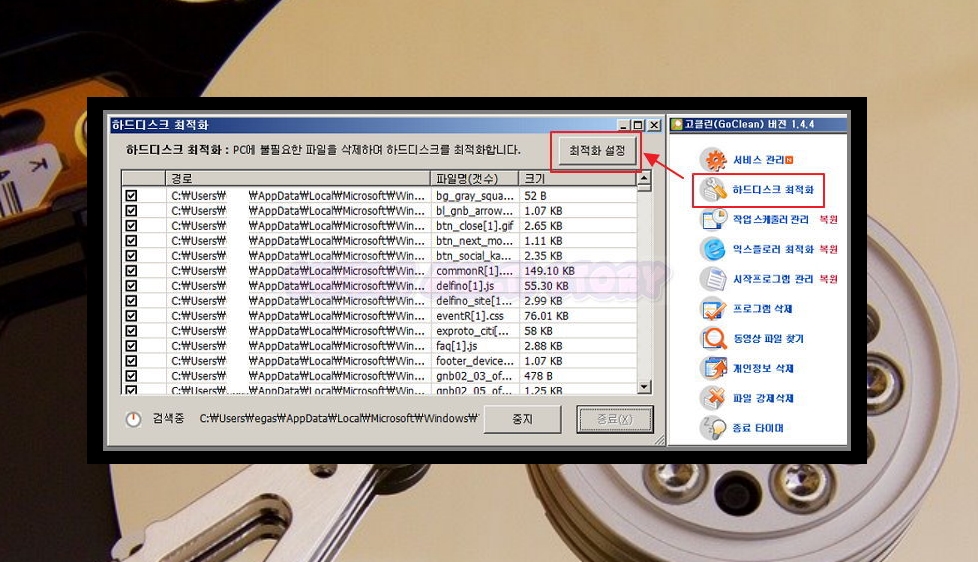Viewport: 978px width, 562px height.
Task: Select the 하드디스크 최적화 wrench icon
Action: [x=713, y=190]
